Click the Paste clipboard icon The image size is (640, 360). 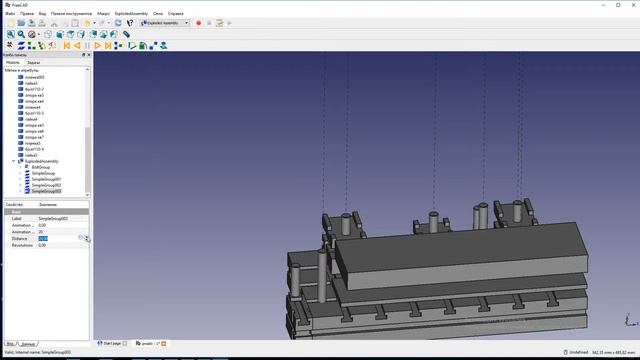click(x=75, y=23)
